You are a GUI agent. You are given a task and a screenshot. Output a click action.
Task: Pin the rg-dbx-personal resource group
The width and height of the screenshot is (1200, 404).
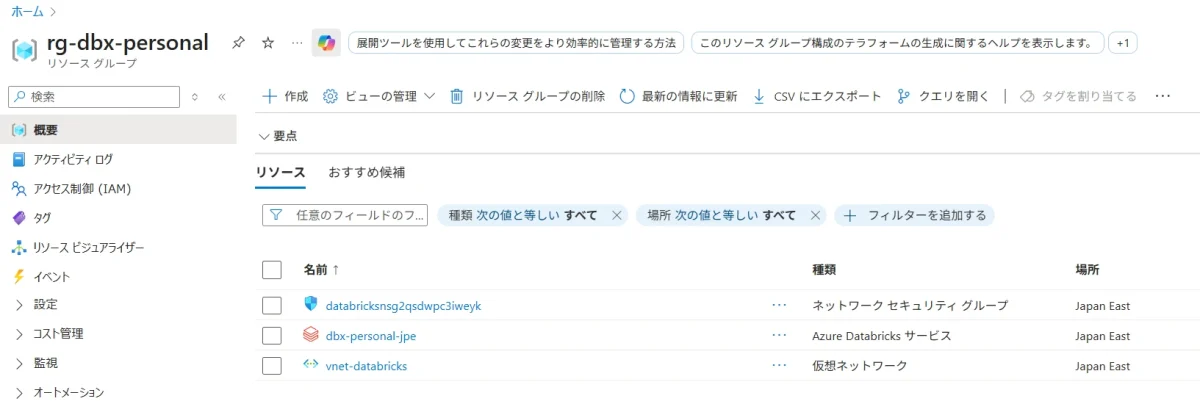(238, 43)
